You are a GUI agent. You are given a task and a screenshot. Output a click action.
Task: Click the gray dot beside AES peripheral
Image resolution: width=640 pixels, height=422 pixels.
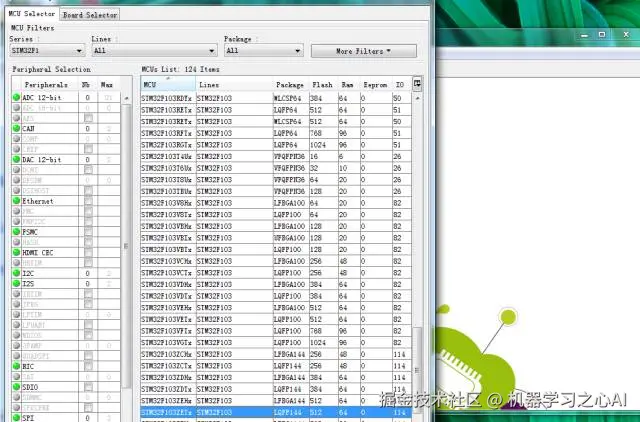coord(16,118)
